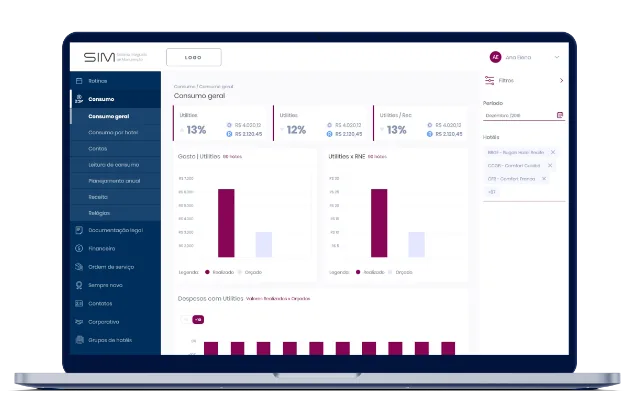Click the Realizado legend swatch under Gasto chart
Screen dimensions: 637x401
click(x=208, y=272)
